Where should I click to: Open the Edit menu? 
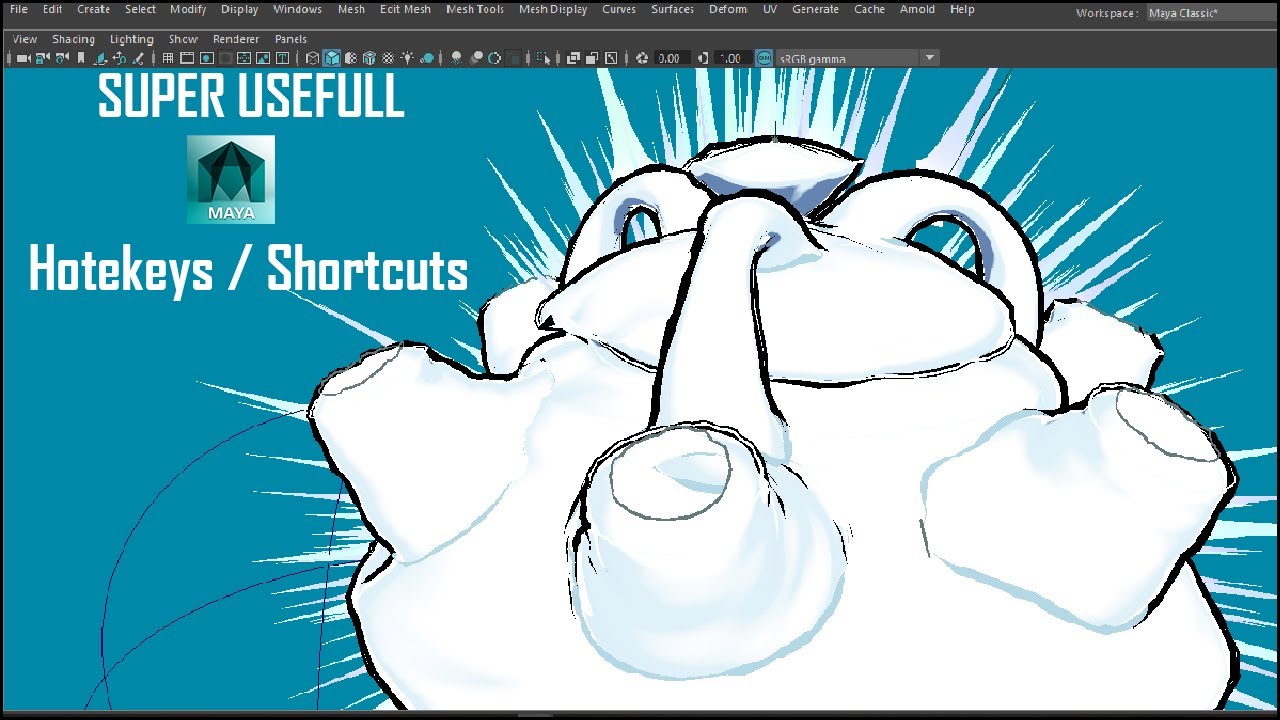52,9
